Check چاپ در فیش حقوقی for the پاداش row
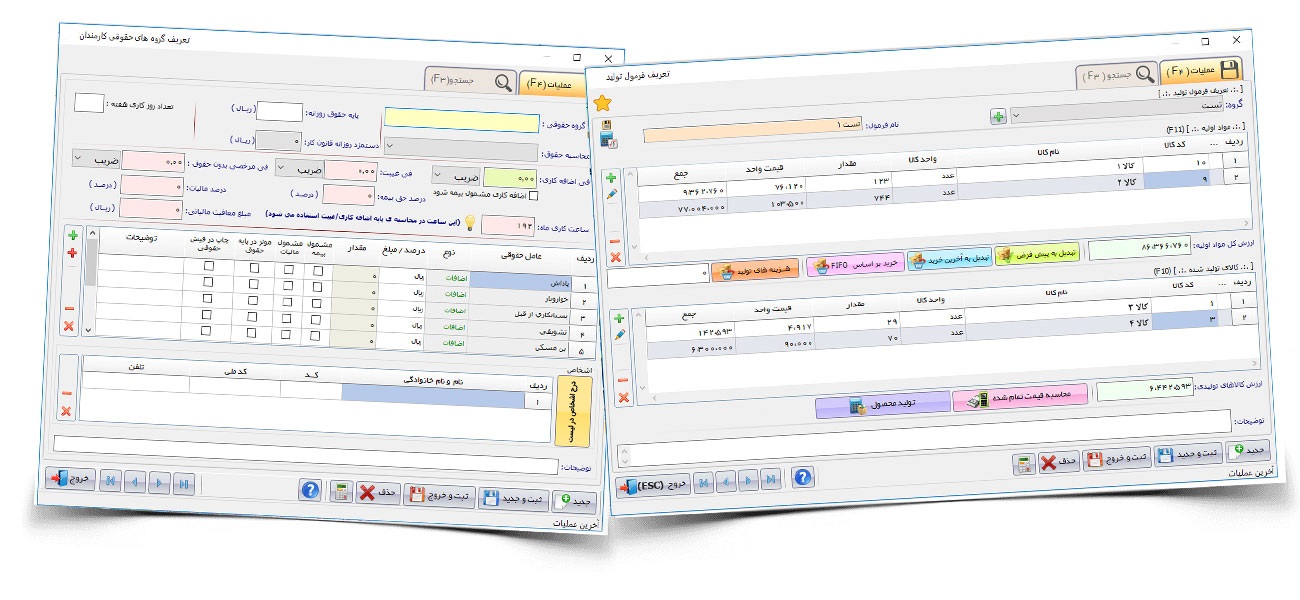This screenshot has width=1300, height=600. [208, 267]
